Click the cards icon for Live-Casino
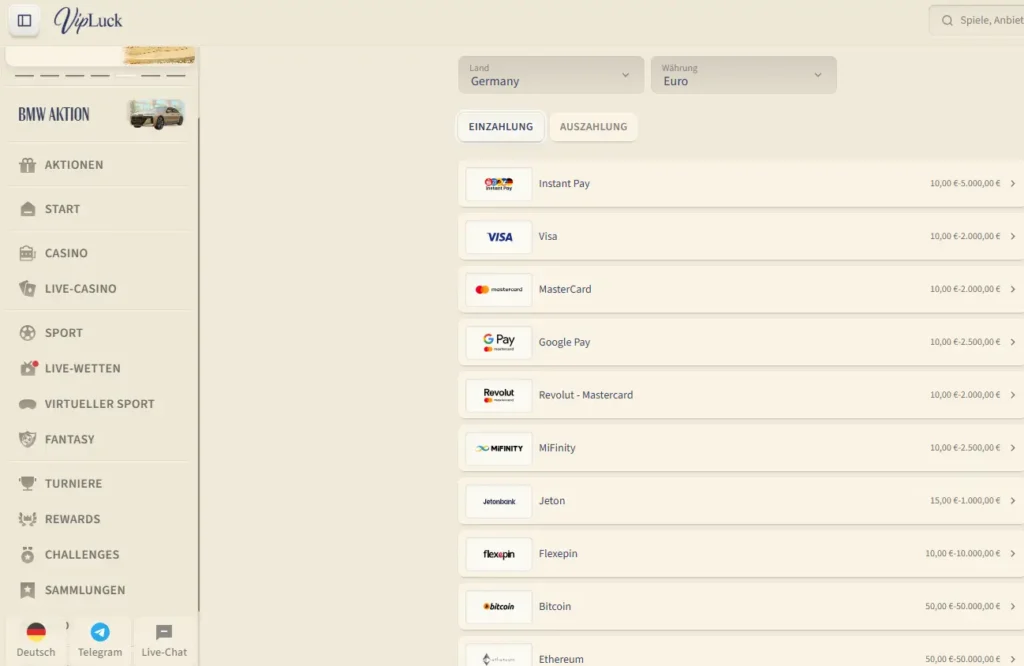This screenshot has height=666, width=1024. click(x=27, y=289)
